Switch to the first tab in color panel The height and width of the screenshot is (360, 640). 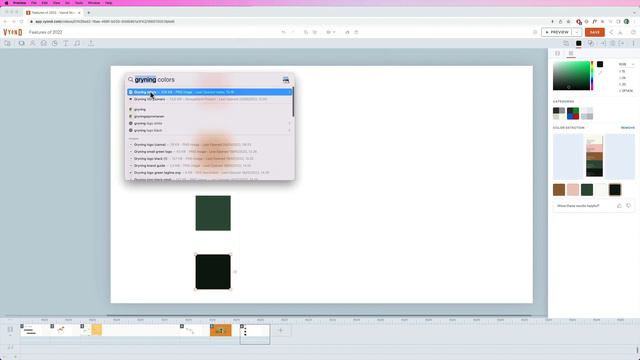point(558,53)
